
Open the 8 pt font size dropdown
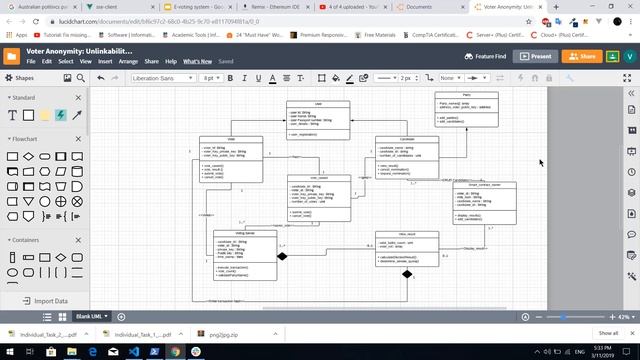[211, 78]
